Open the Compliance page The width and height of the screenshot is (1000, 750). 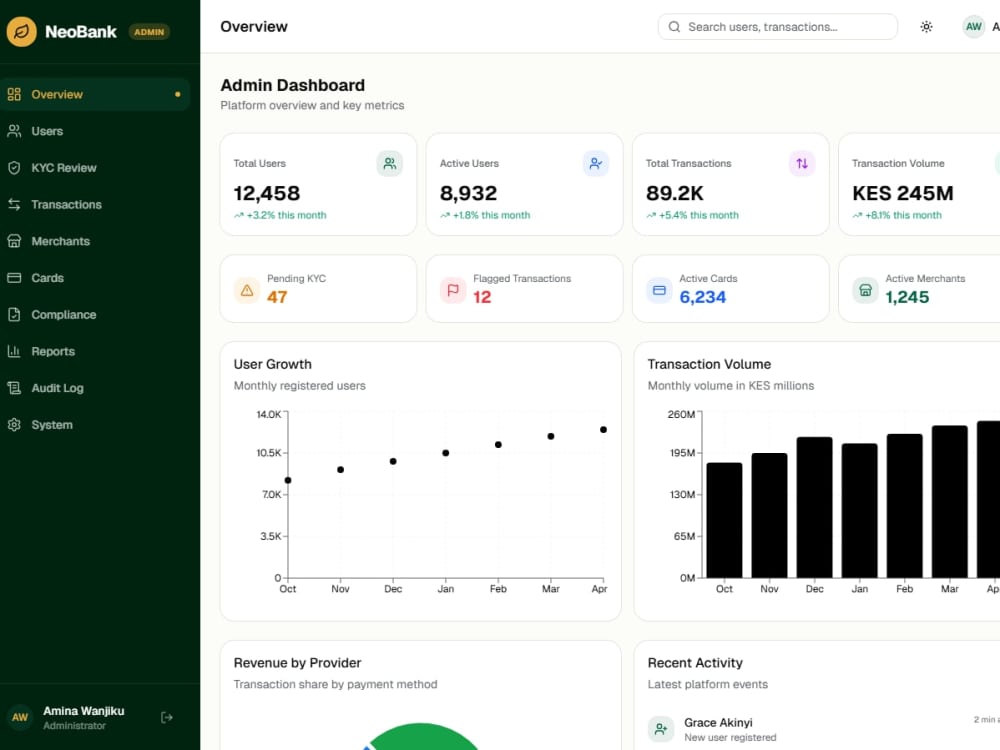pyautogui.click(x=95, y=314)
